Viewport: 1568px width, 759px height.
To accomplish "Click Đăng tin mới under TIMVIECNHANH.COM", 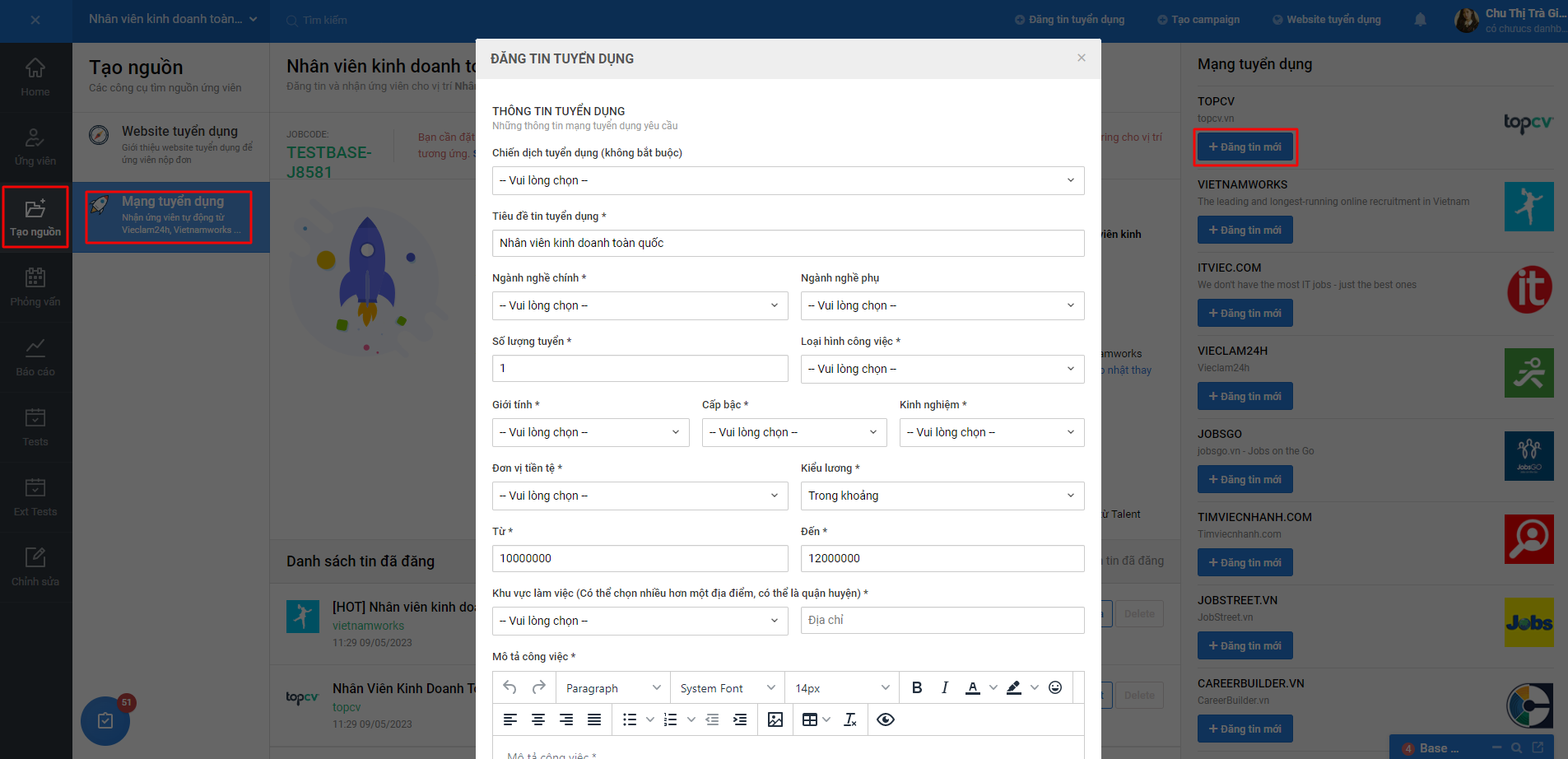I will coord(1245,562).
